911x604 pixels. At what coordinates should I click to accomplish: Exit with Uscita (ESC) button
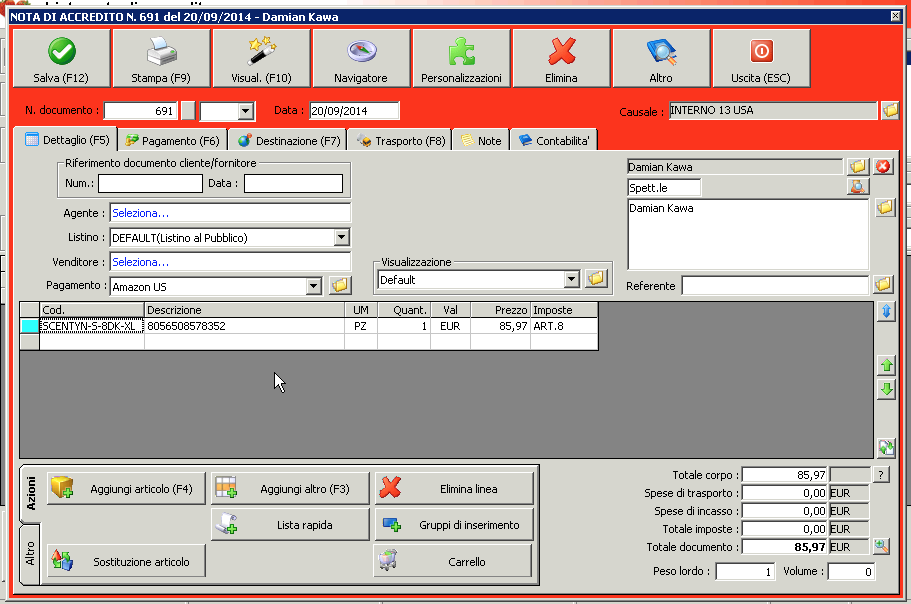tap(761, 59)
